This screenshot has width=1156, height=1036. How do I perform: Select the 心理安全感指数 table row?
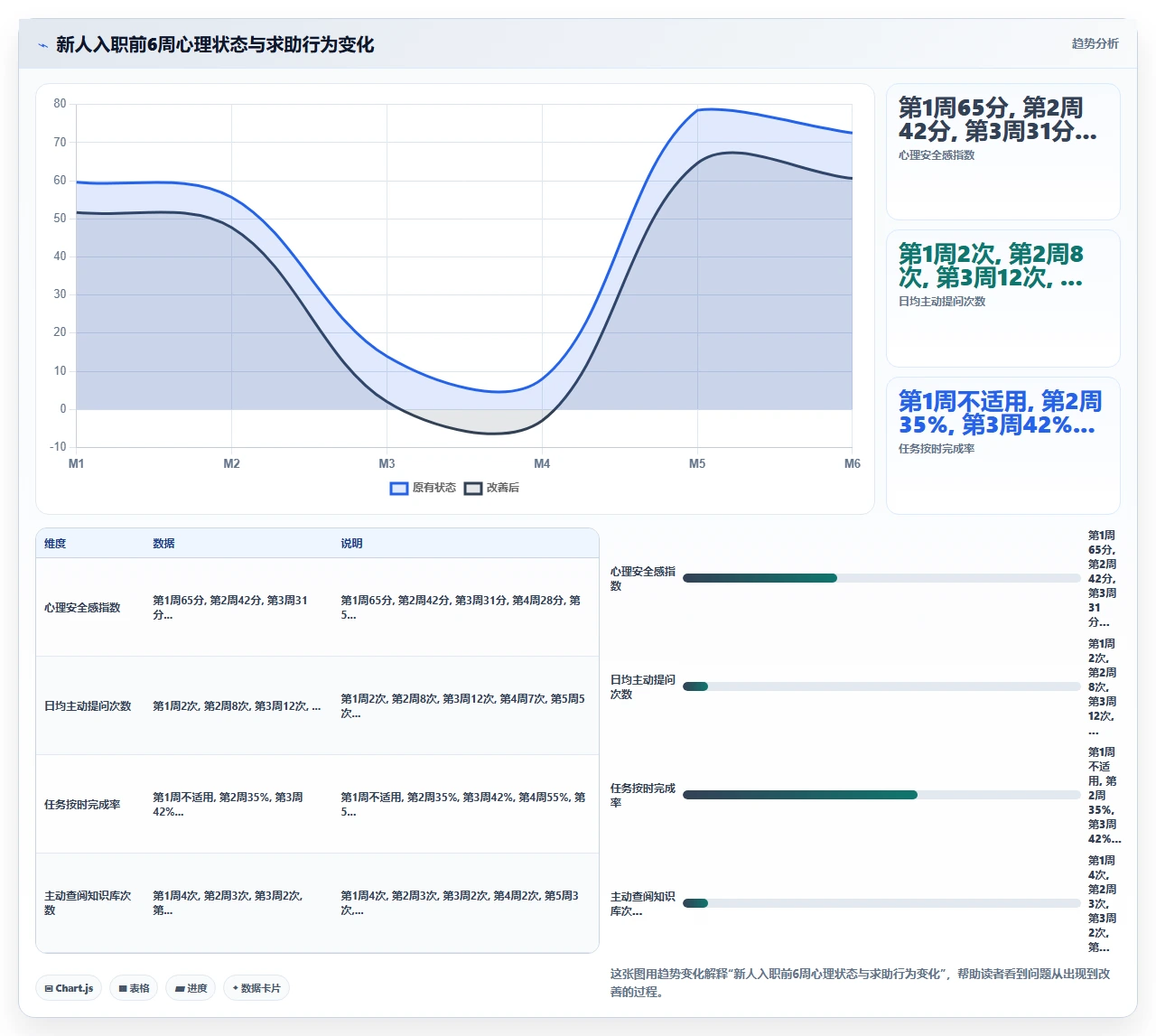point(317,607)
